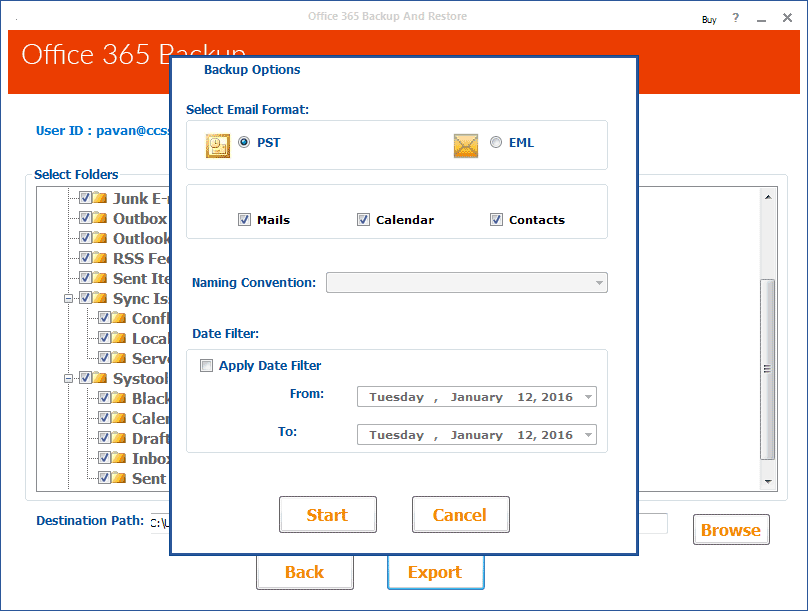Click the Drafts folder icon in tree
This screenshot has width=808, height=611.
[x=119, y=438]
